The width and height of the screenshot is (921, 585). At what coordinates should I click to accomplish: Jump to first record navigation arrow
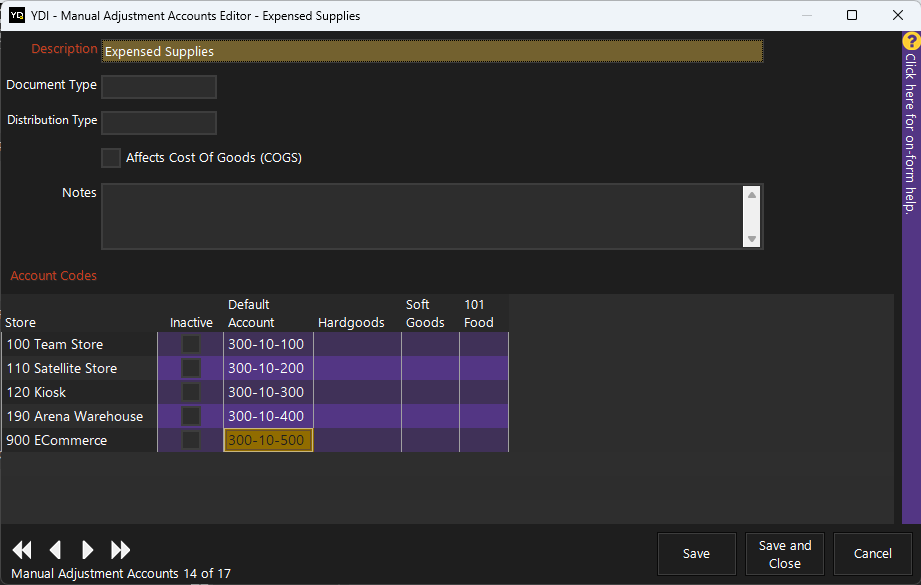[x=22, y=550]
